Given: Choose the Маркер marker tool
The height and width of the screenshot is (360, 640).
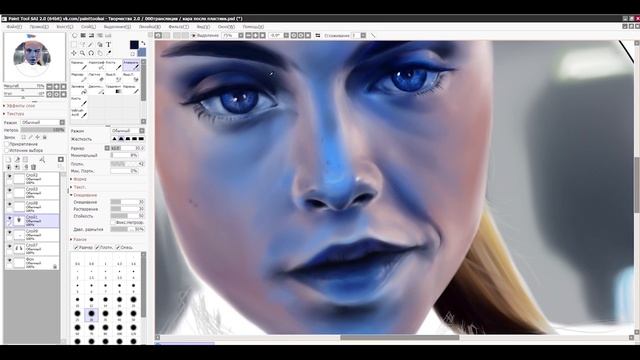Looking at the screenshot, I should click(79, 77).
